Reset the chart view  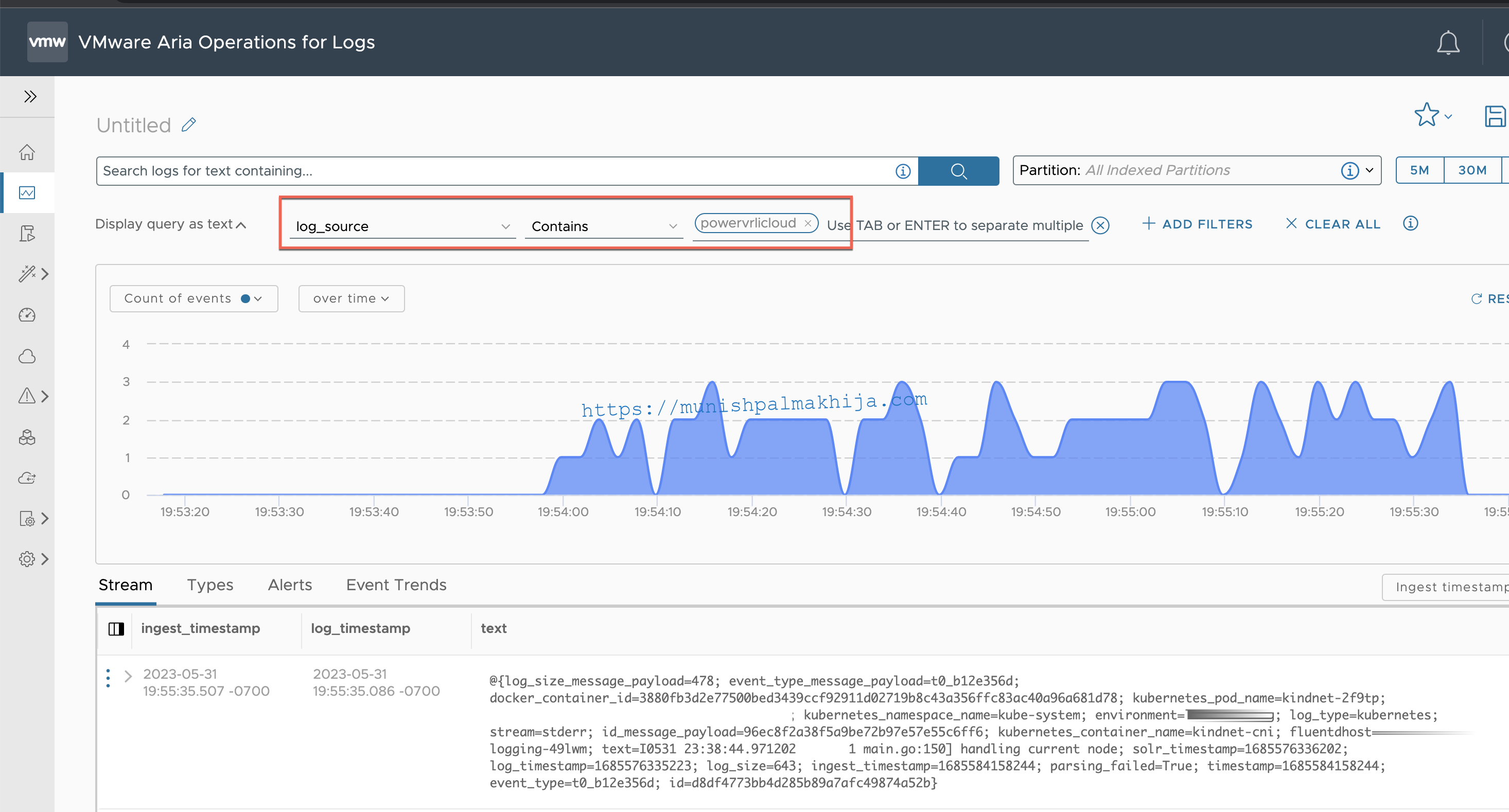click(1489, 299)
